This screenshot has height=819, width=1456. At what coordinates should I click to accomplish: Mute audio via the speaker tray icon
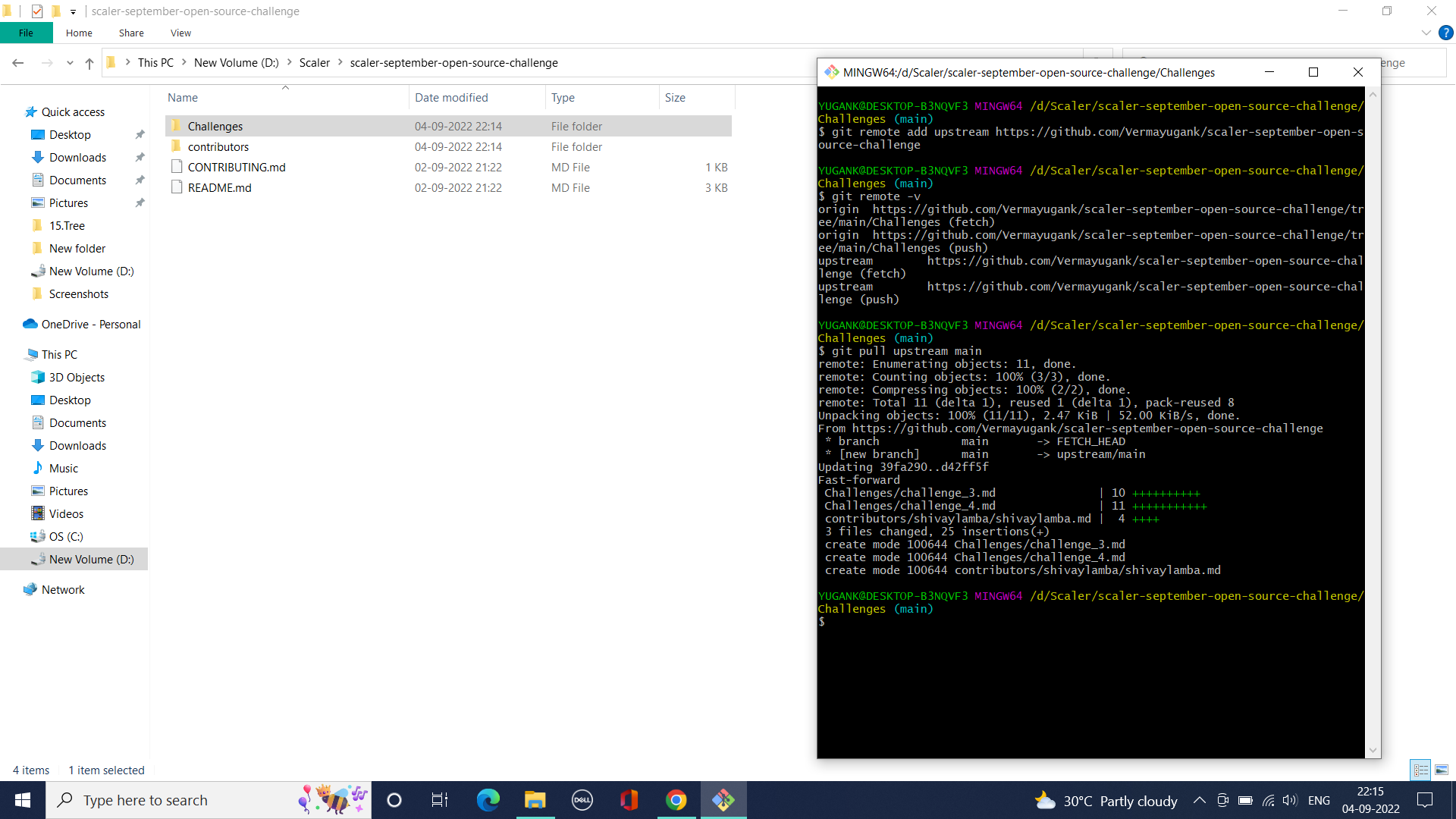[1289, 800]
